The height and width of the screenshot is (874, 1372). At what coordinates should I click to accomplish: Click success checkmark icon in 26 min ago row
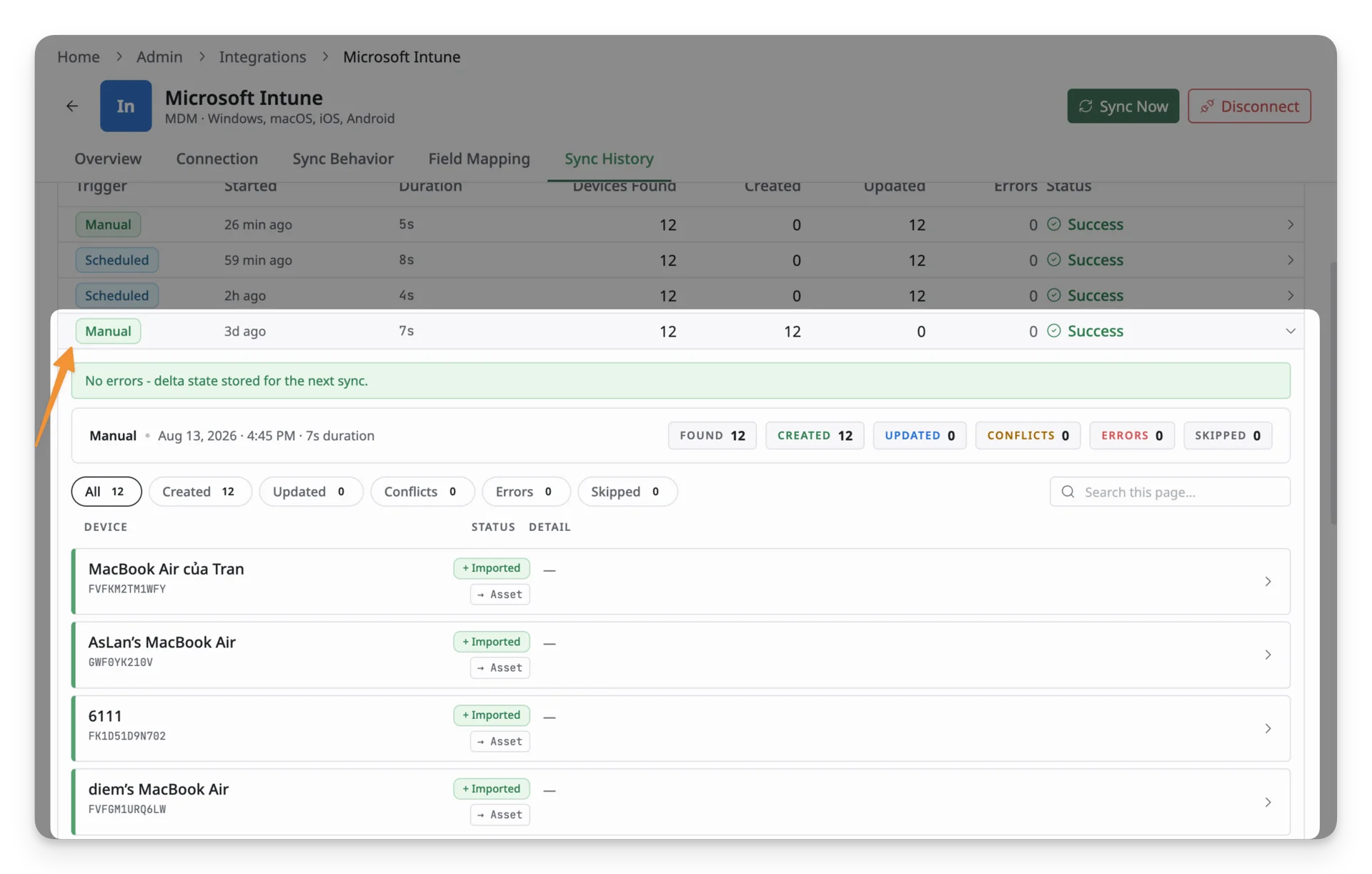[1053, 224]
